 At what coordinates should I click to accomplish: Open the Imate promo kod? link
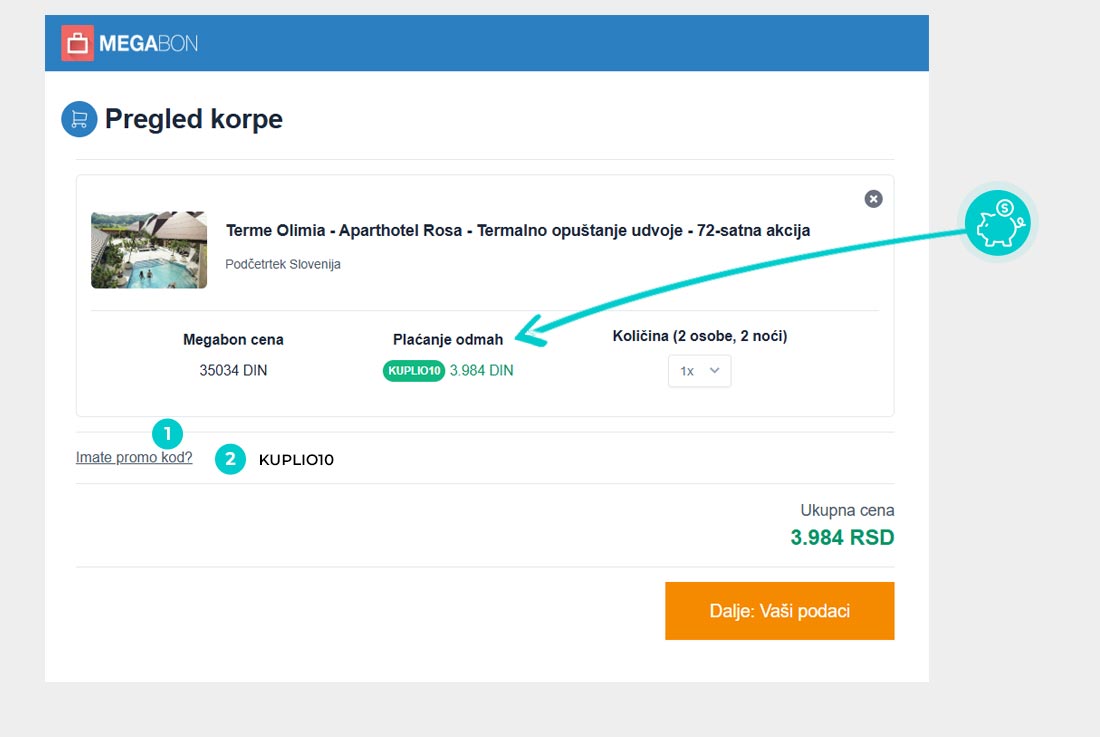(134, 458)
